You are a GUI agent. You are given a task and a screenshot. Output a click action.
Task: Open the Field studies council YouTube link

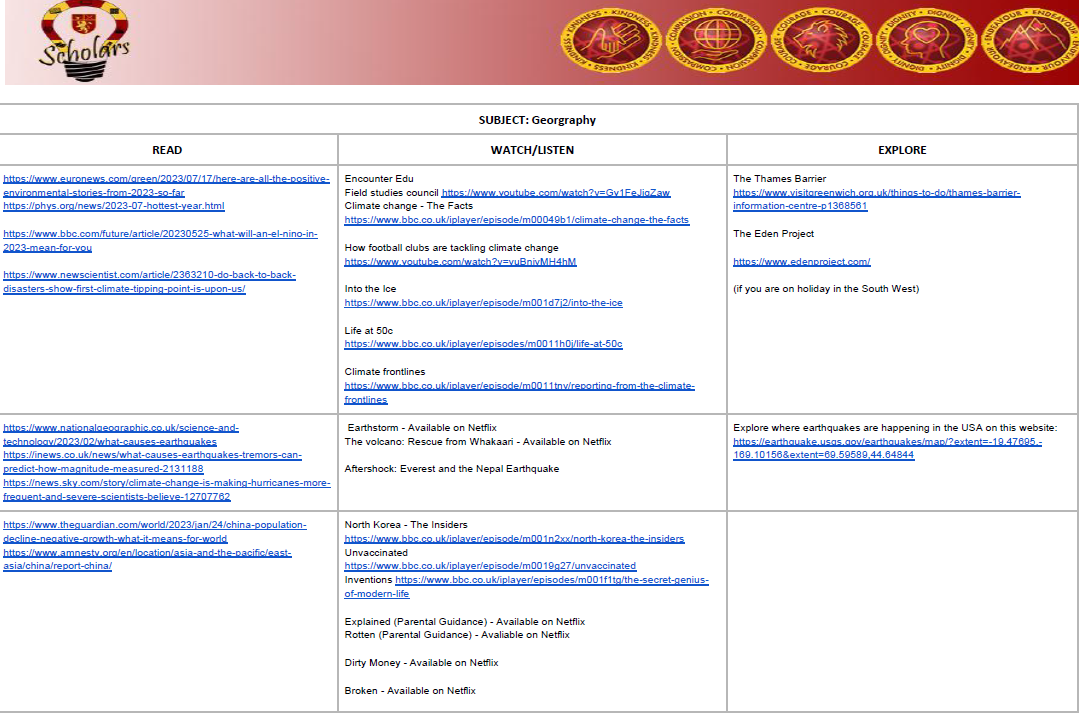[x=556, y=192]
